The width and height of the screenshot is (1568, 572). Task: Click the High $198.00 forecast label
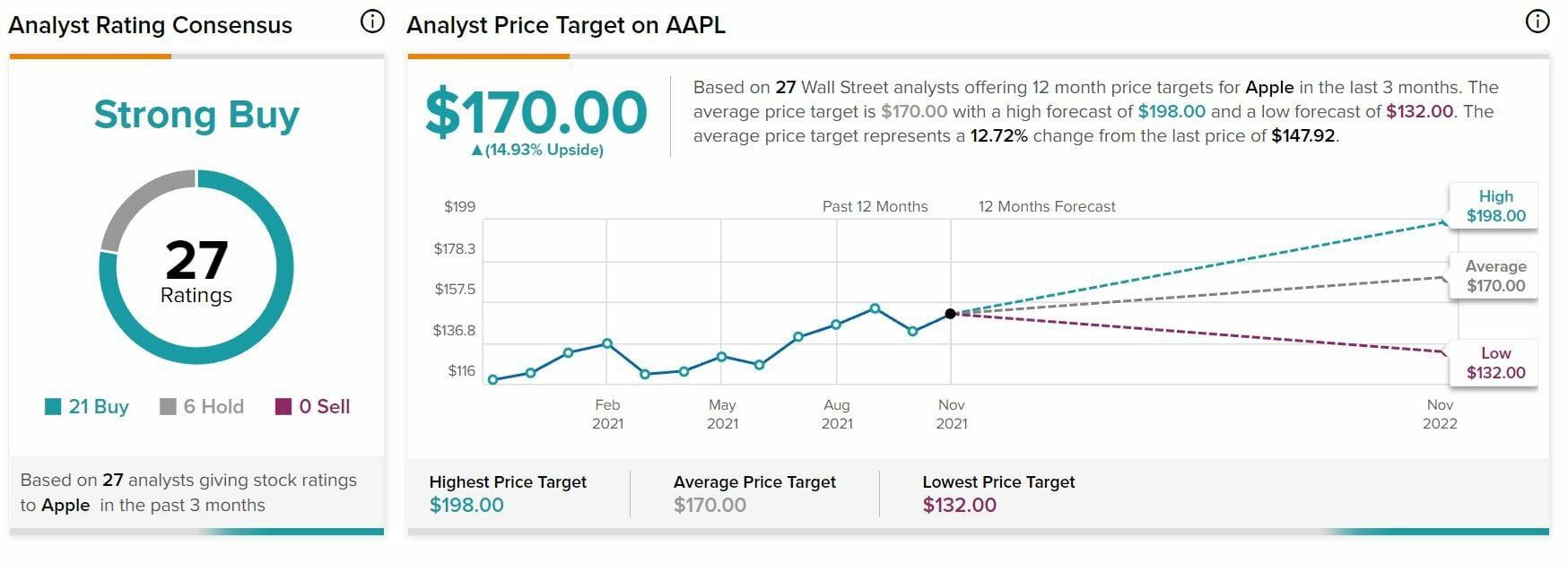(x=1495, y=206)
